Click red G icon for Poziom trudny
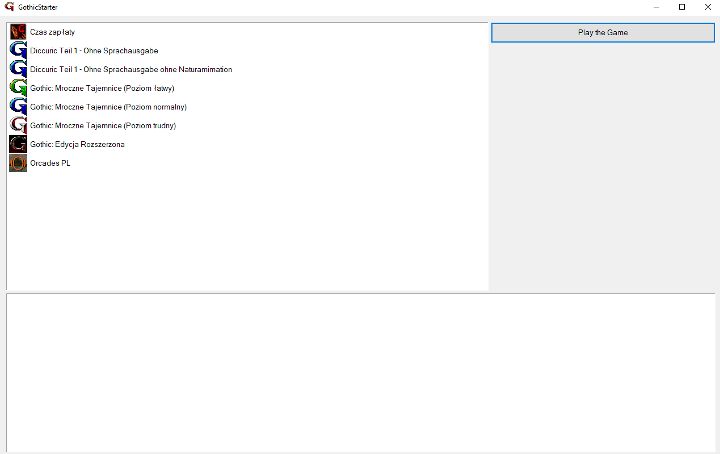Screen dimensions: 720x454 tap(18, 125)
